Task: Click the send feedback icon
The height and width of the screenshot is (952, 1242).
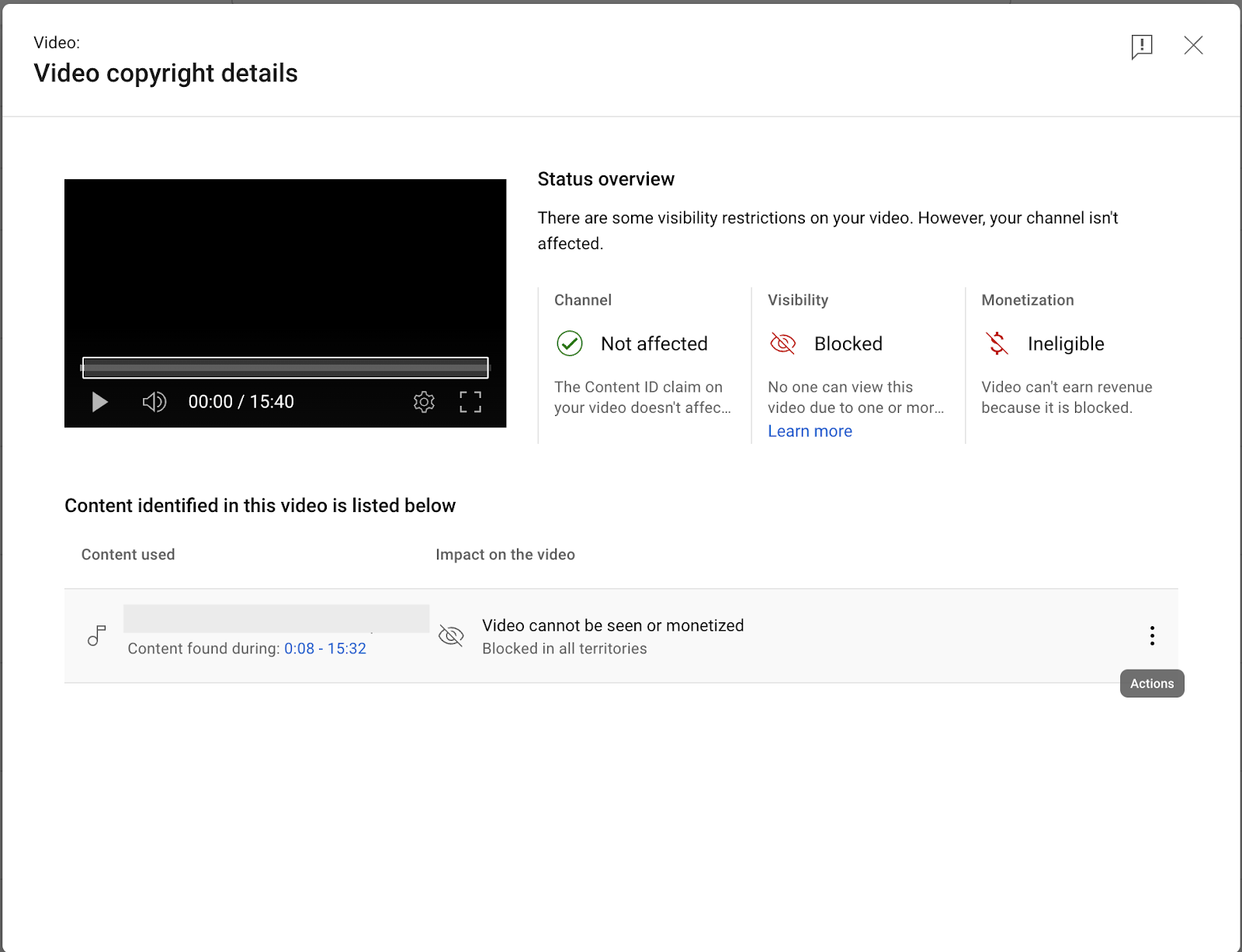Action: point(1142,47)
